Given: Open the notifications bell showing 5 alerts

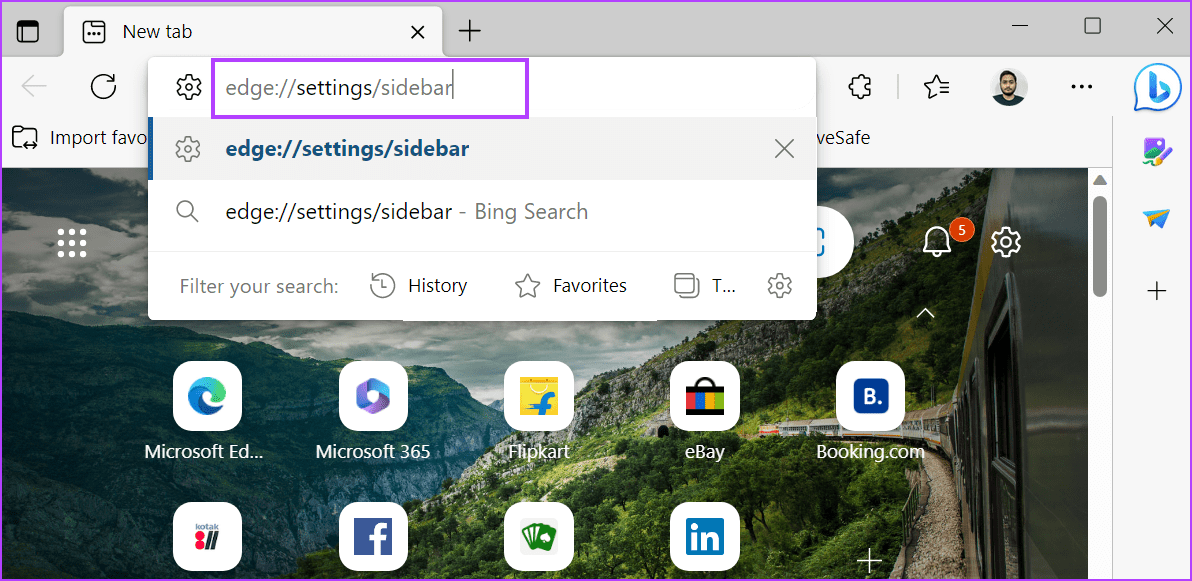Looking at the screenshot, I should coord(937,241).
